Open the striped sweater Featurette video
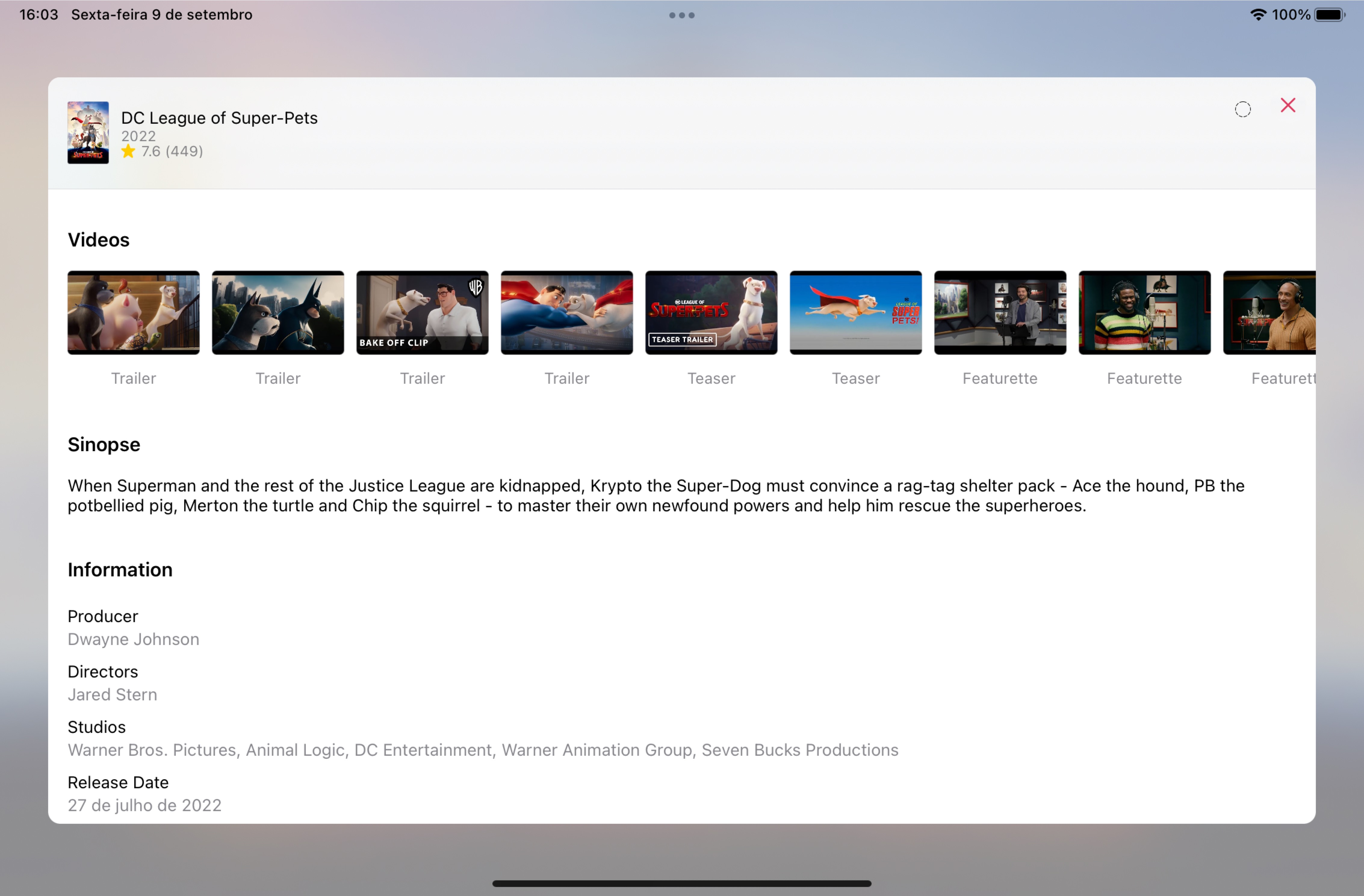The image size is (1364, 896). pyautogui.click(x=1145, y=312)
